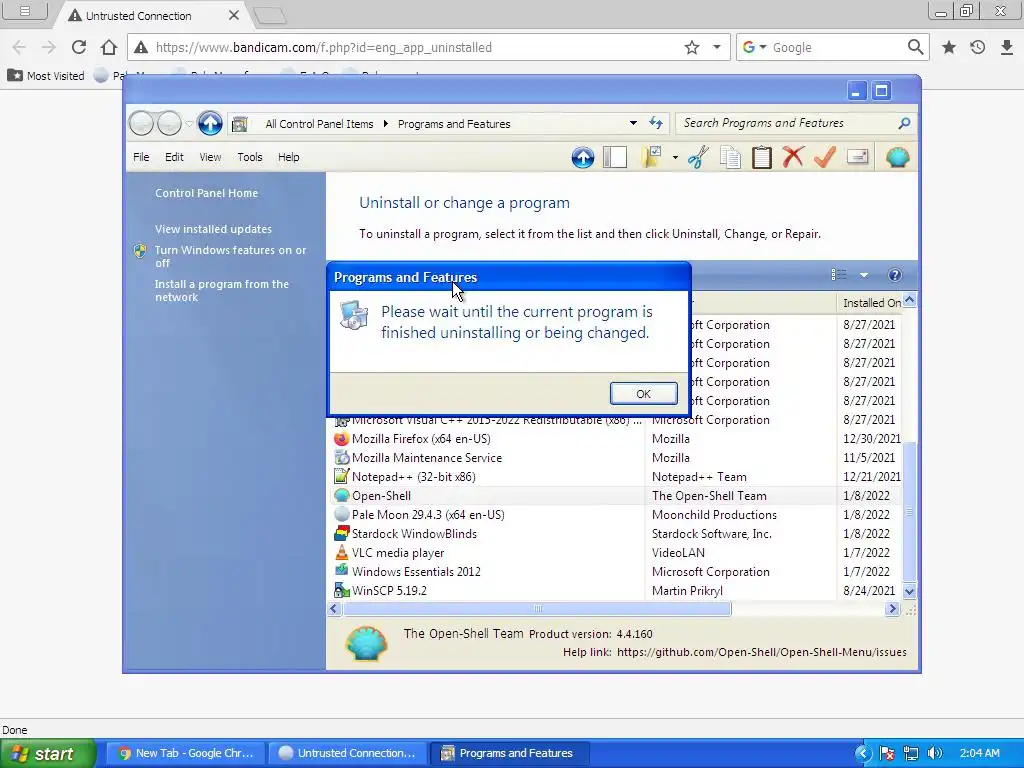Open the Edit menu
Screen dimensions: 1024x768
pos(174,157)
